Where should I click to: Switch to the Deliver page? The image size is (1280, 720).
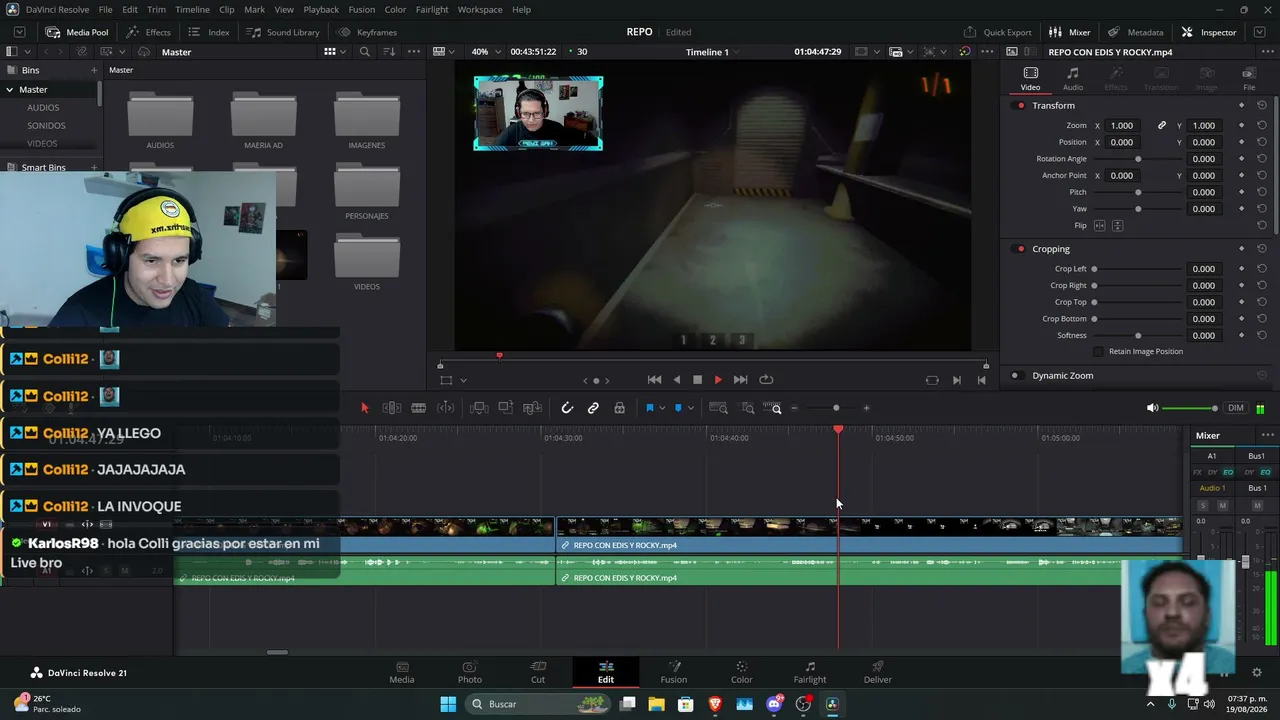[x=878, y=673]
